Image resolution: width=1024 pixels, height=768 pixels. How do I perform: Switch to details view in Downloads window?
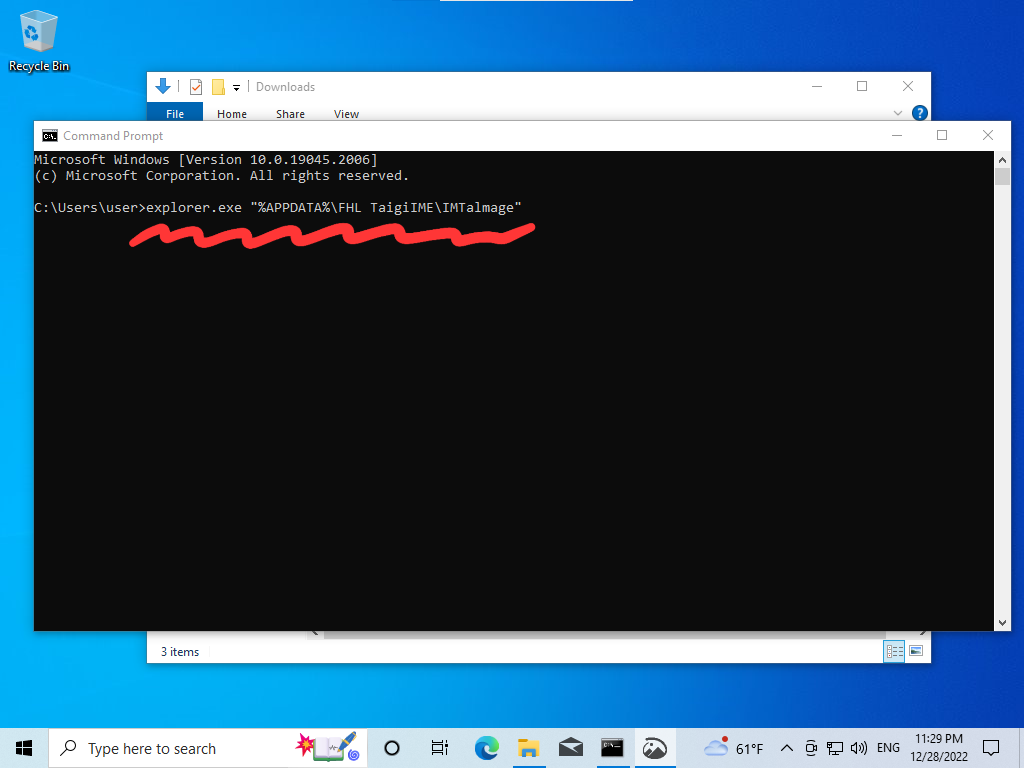(x=894, y=651)
